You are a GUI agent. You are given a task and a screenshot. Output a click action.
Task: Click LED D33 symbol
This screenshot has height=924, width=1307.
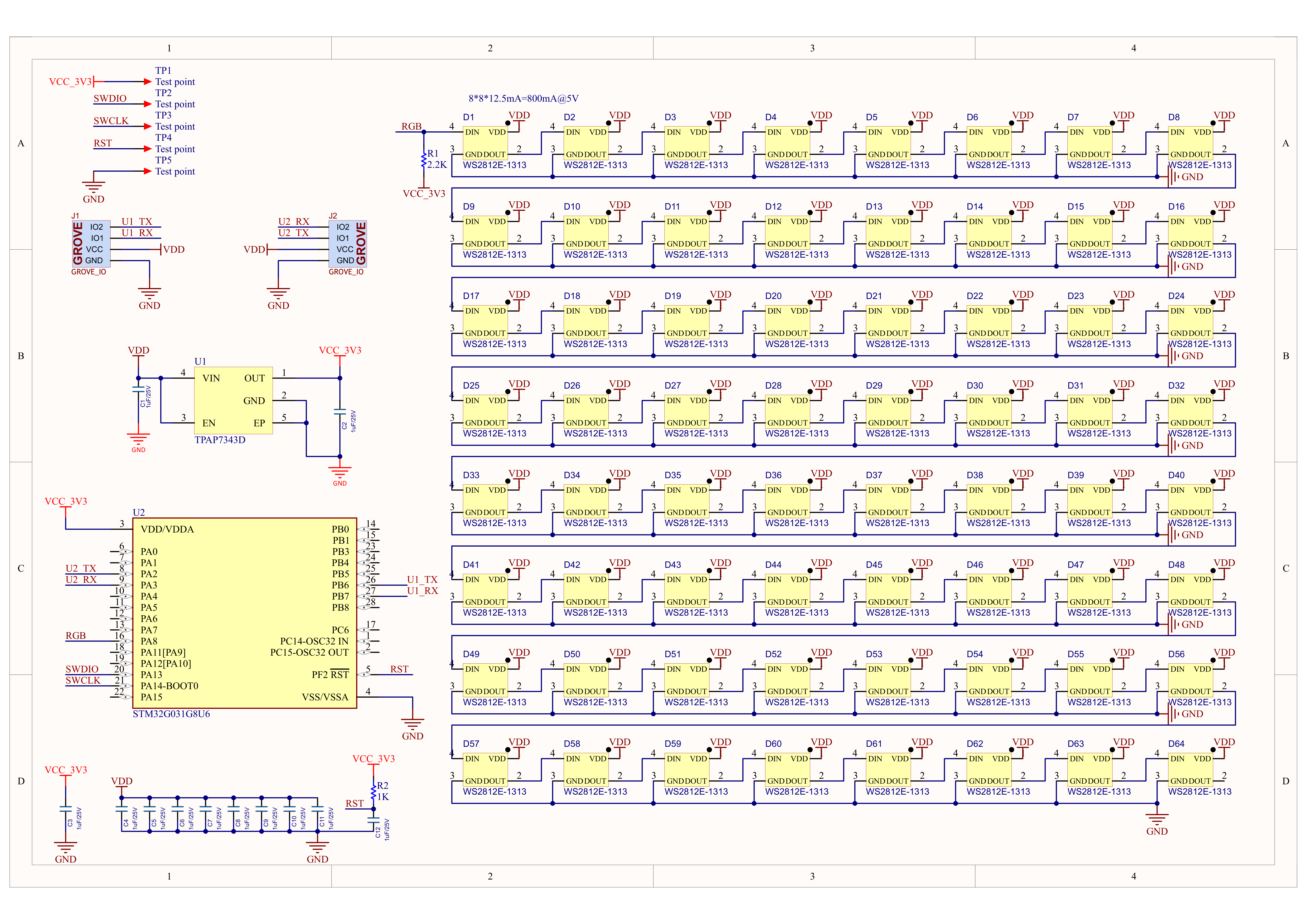pos(486,501)
